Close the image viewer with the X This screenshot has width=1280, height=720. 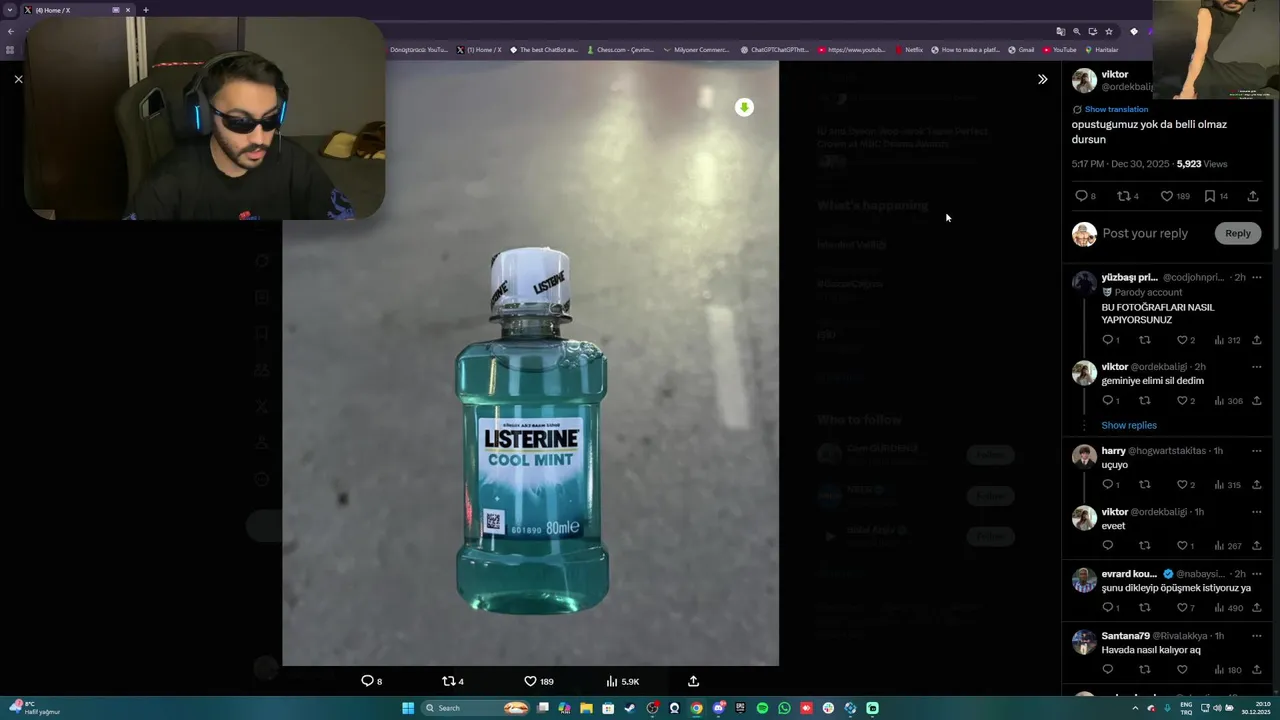pos(18,79)
